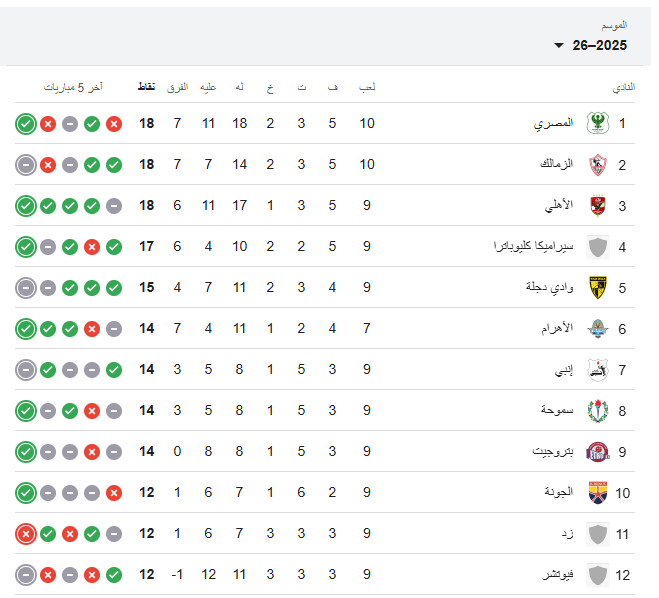Image resolution: width=659 pixels, height=598 pixels.
Task: Click الزمالك's red loss result icon
Action: click(x=48, y=165)
